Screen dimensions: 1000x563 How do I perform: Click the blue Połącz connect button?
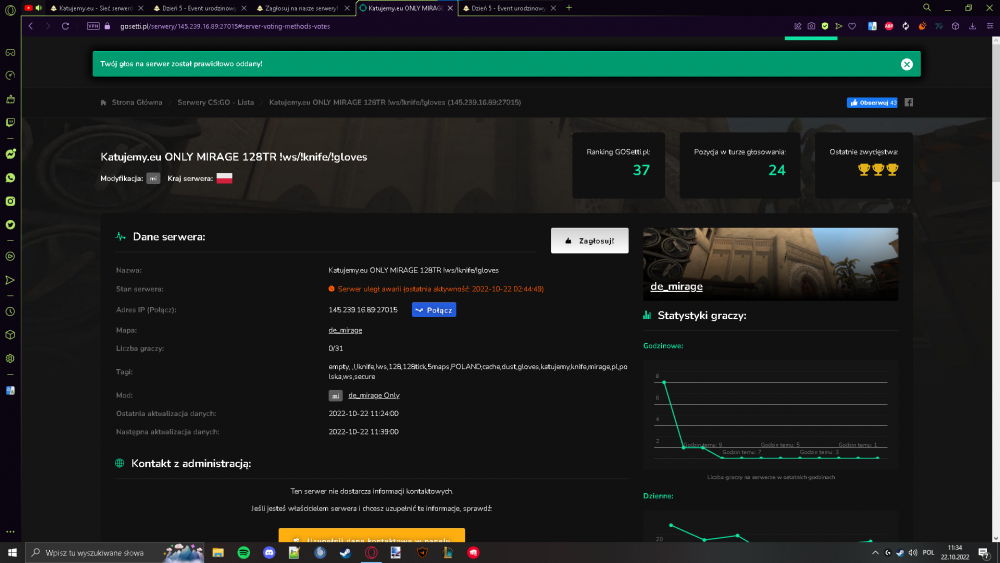click(434, 310)
